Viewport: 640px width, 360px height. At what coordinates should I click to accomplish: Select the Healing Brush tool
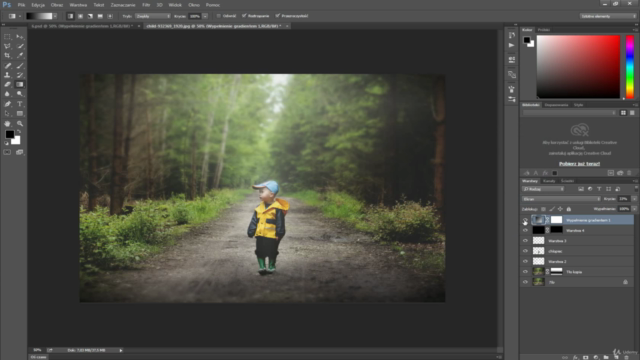[x=7, y=65]
